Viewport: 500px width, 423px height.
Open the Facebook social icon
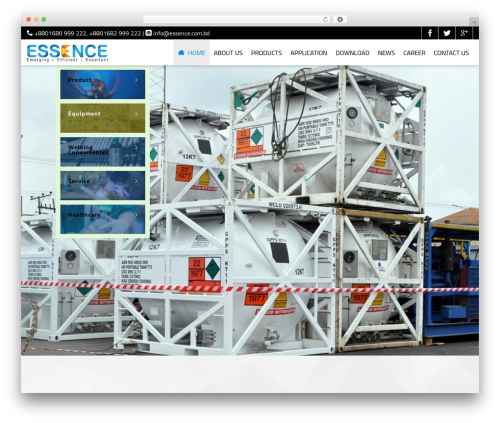pyautogui.click(x=430, y=33)
